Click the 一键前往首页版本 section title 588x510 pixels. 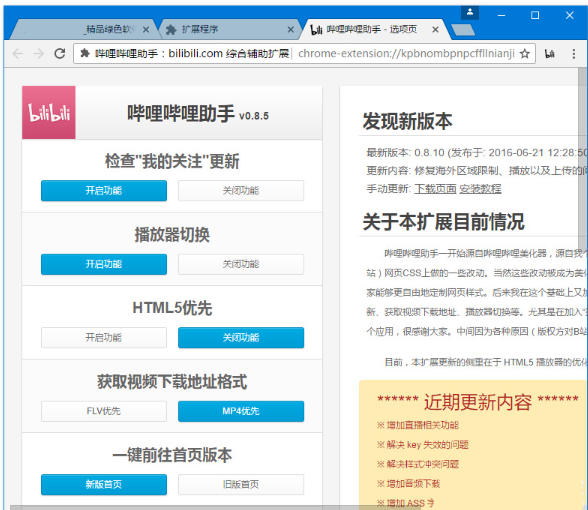(172, 455)
